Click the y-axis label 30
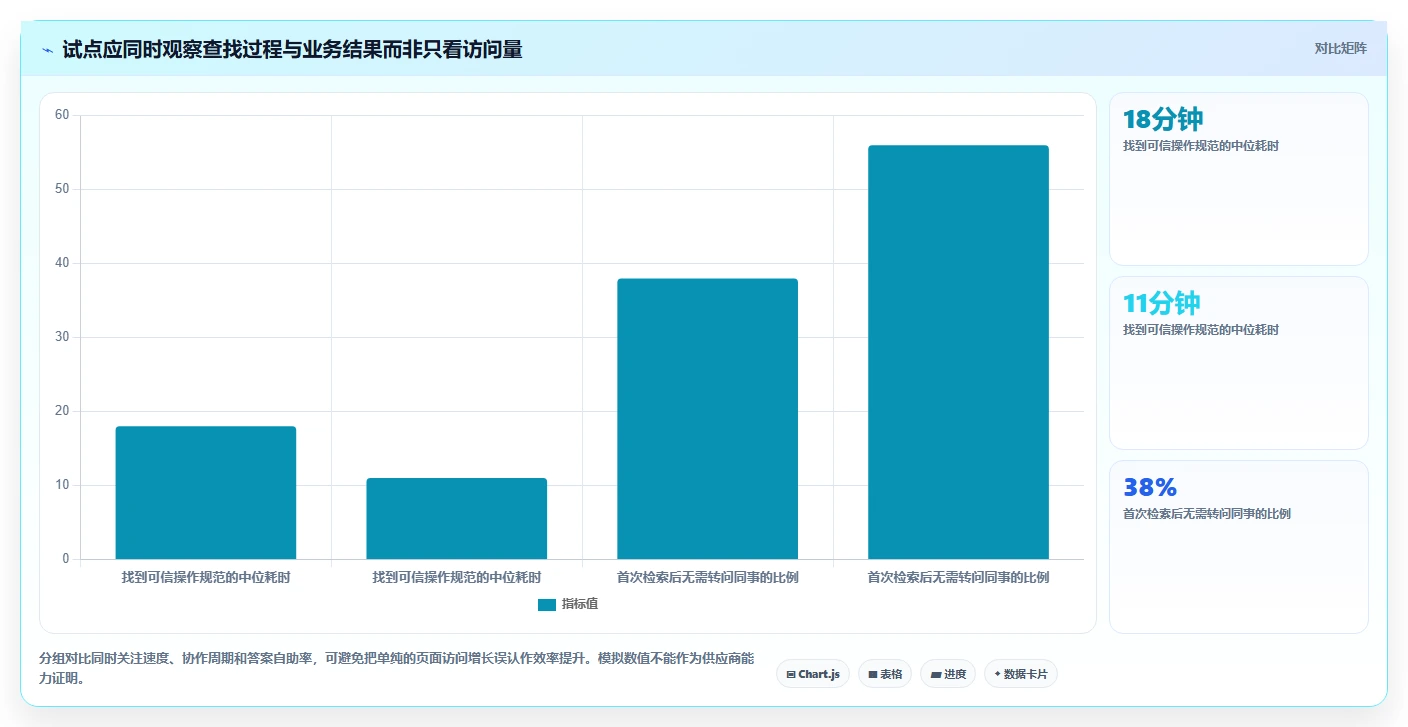The height and width of the screenshot is (727, 1408). [62, 337]
